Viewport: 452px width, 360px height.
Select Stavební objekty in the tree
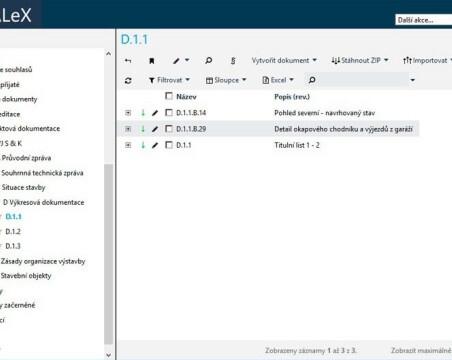(26, 276)
